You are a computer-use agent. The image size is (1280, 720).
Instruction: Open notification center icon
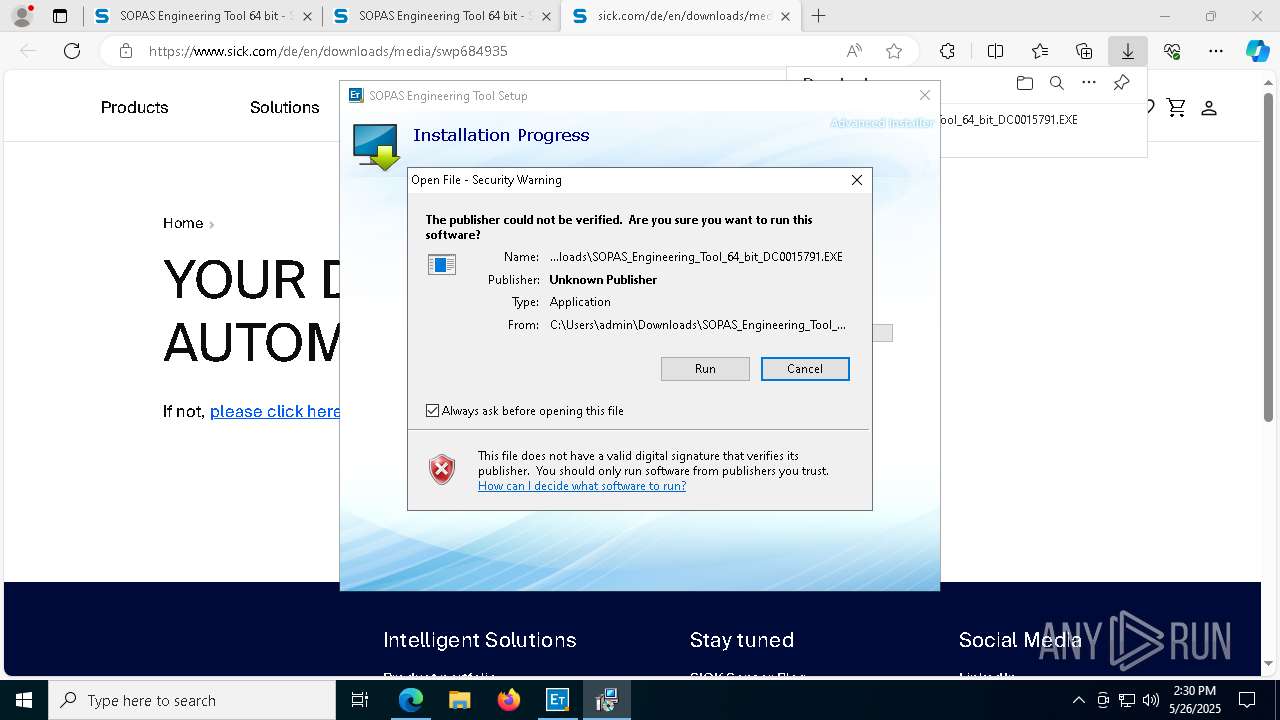pos(1247,700)
